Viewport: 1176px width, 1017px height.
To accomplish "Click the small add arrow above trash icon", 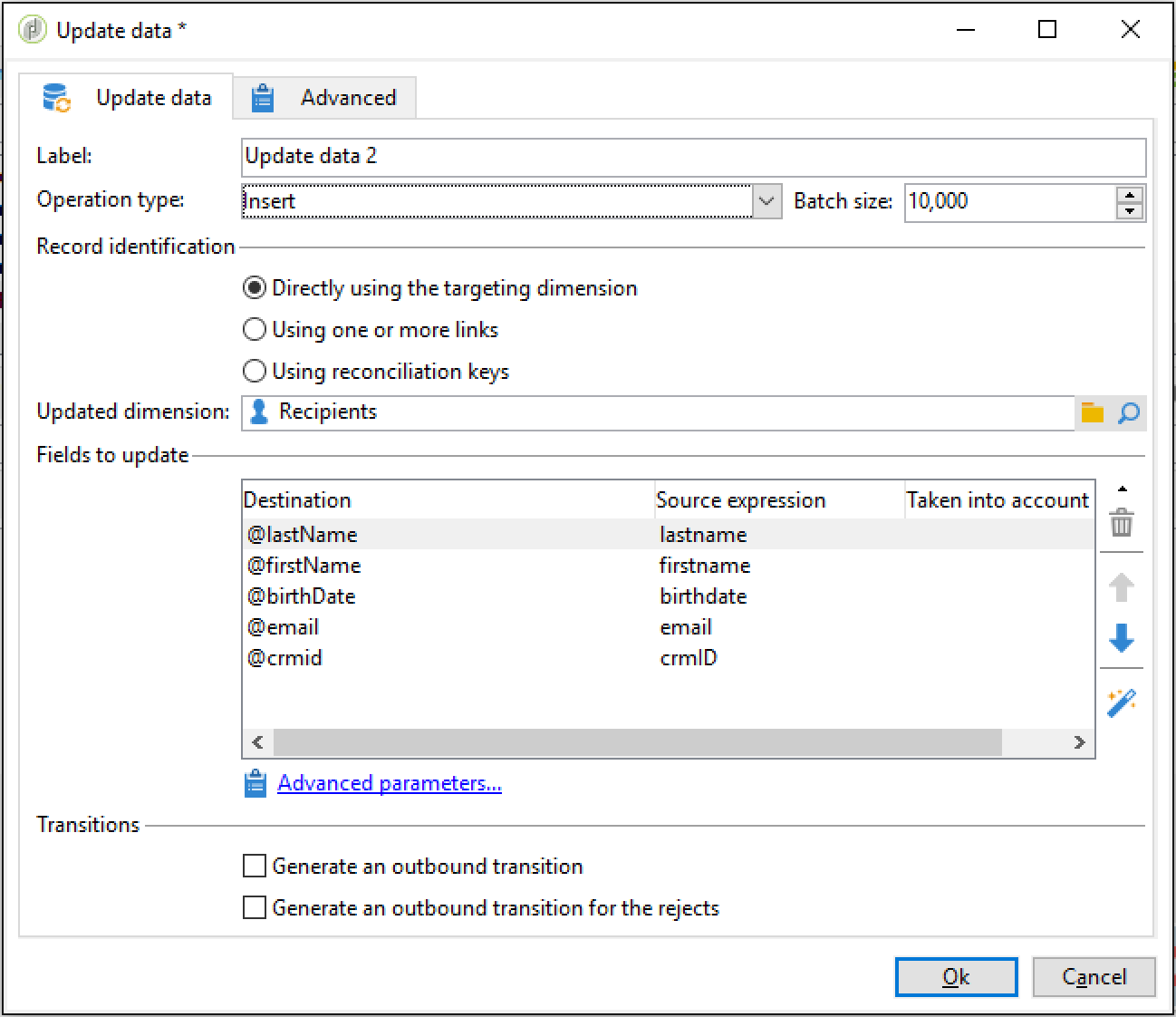I will 1123,489.
